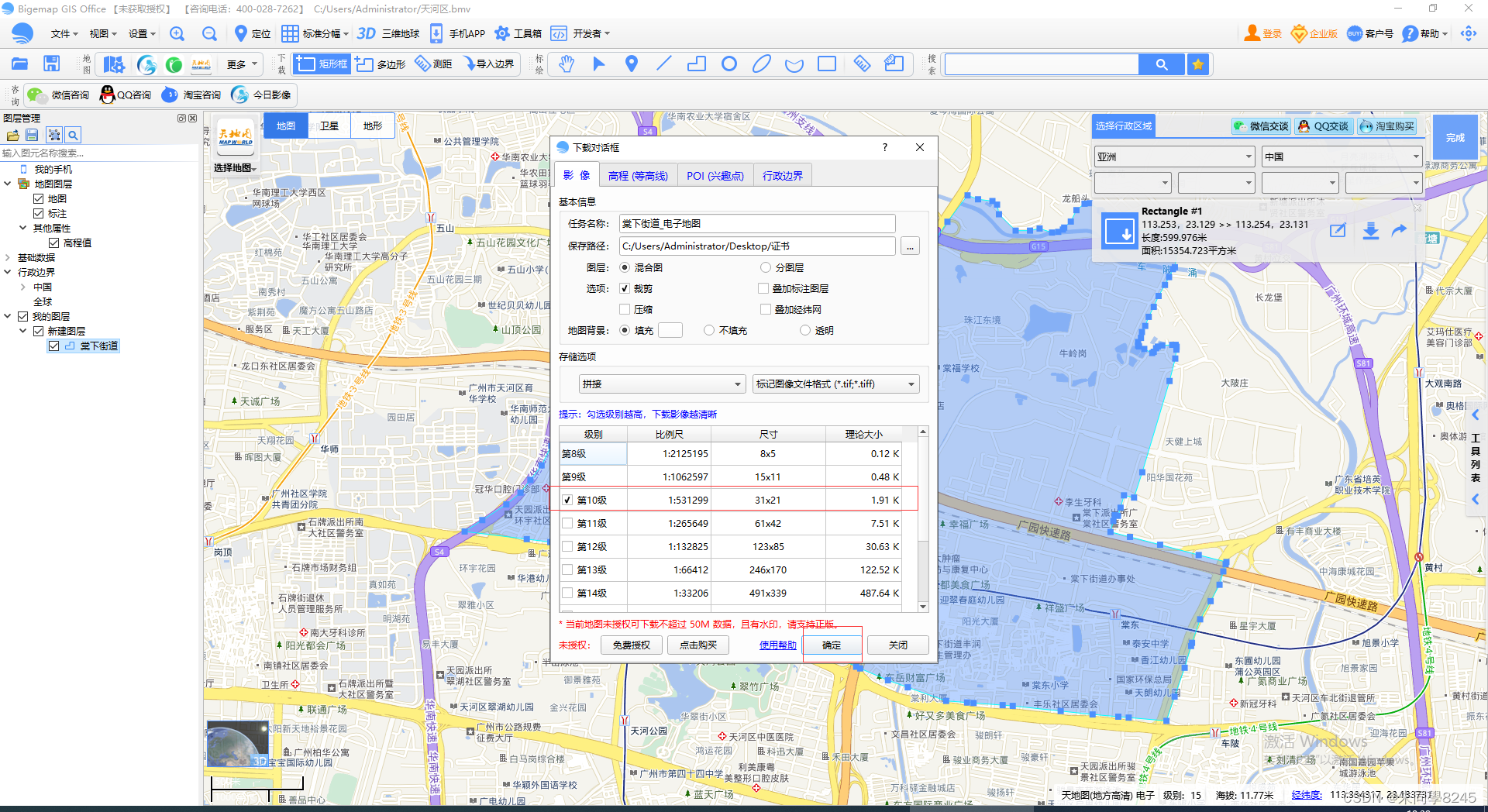The image size is (1488, 812).
Task: Enable the compression checkbox
Action: pos(625,309)
